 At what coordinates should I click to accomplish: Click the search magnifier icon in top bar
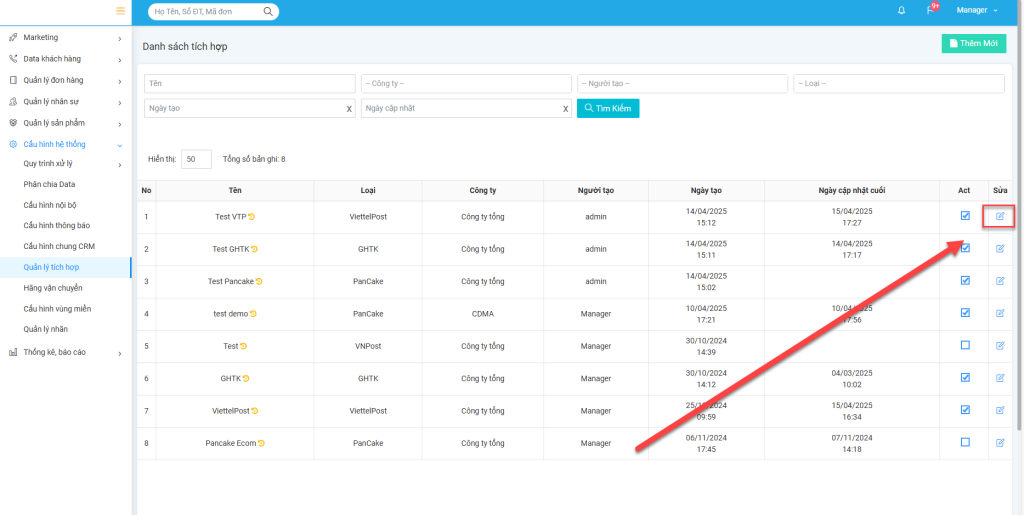click(268, 12)
